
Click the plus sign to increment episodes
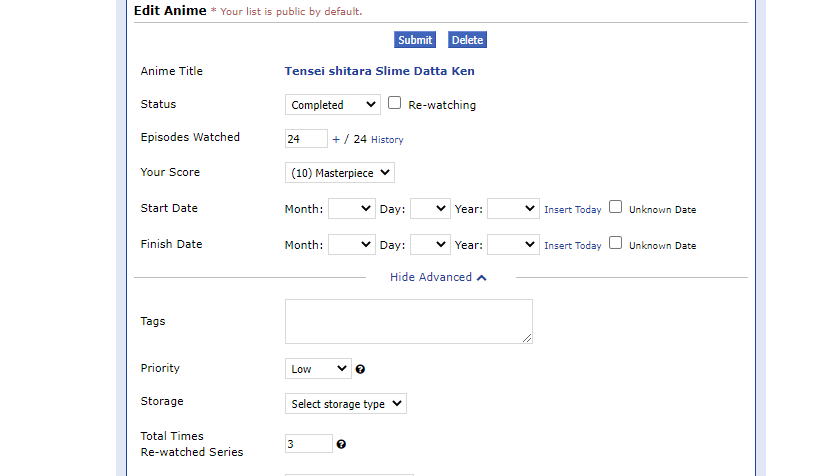pos(336,139)
